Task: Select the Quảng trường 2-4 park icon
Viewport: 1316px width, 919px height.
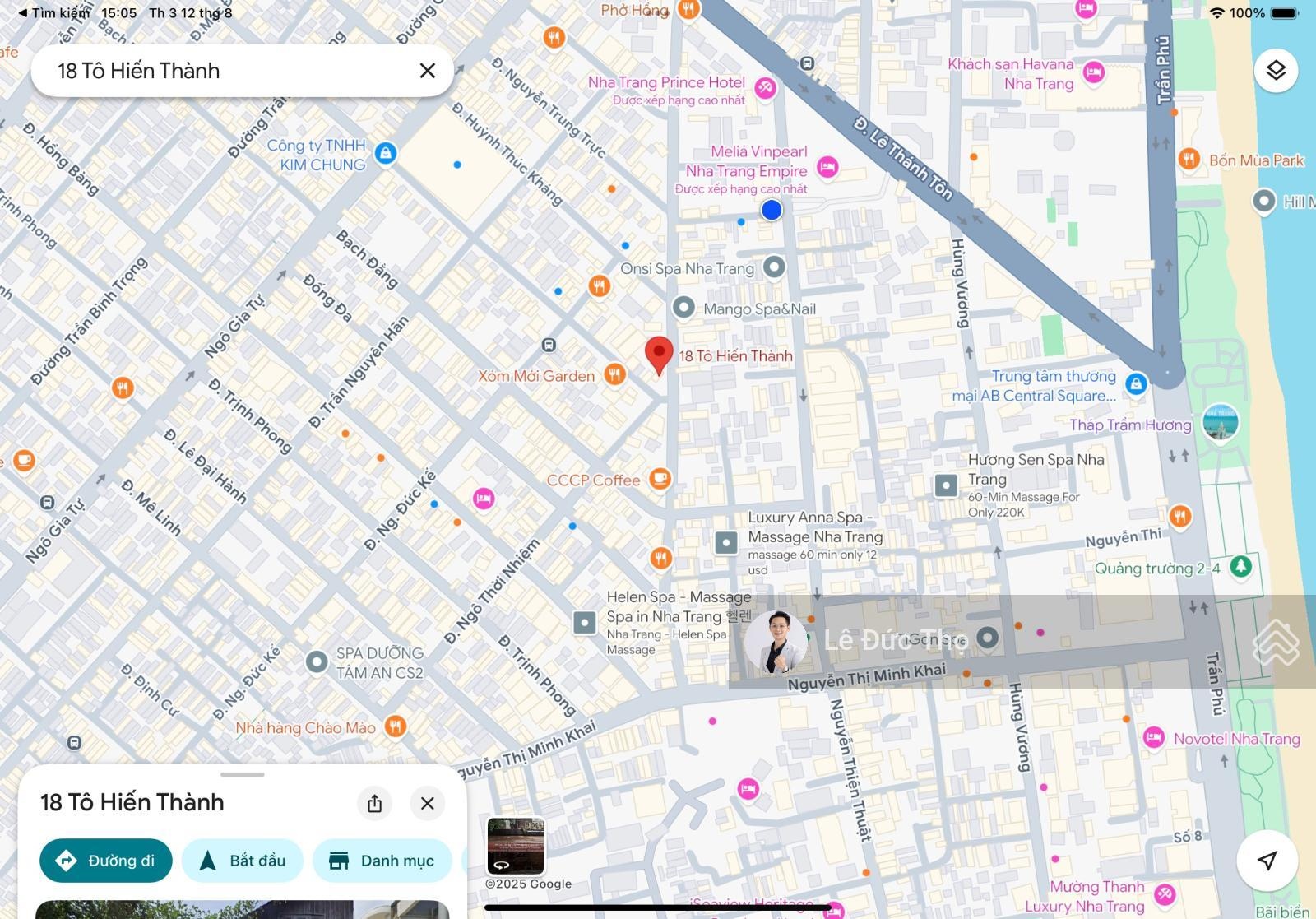Action: click(1241, 566)
